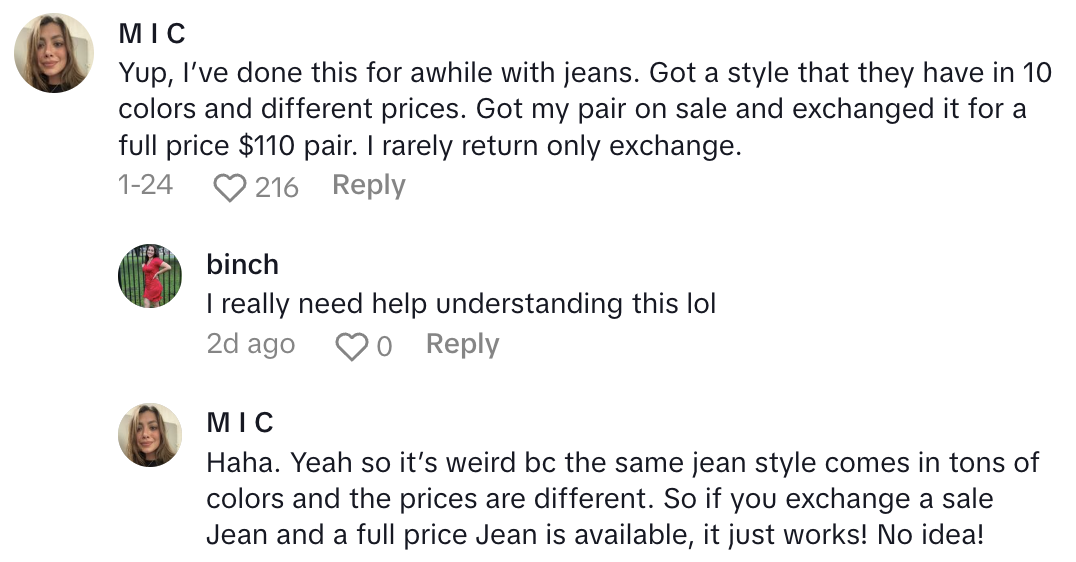Viewport: 1076px width, 562px height.
Task: Click the 1-24 date stamp
Action: (145, 185)
